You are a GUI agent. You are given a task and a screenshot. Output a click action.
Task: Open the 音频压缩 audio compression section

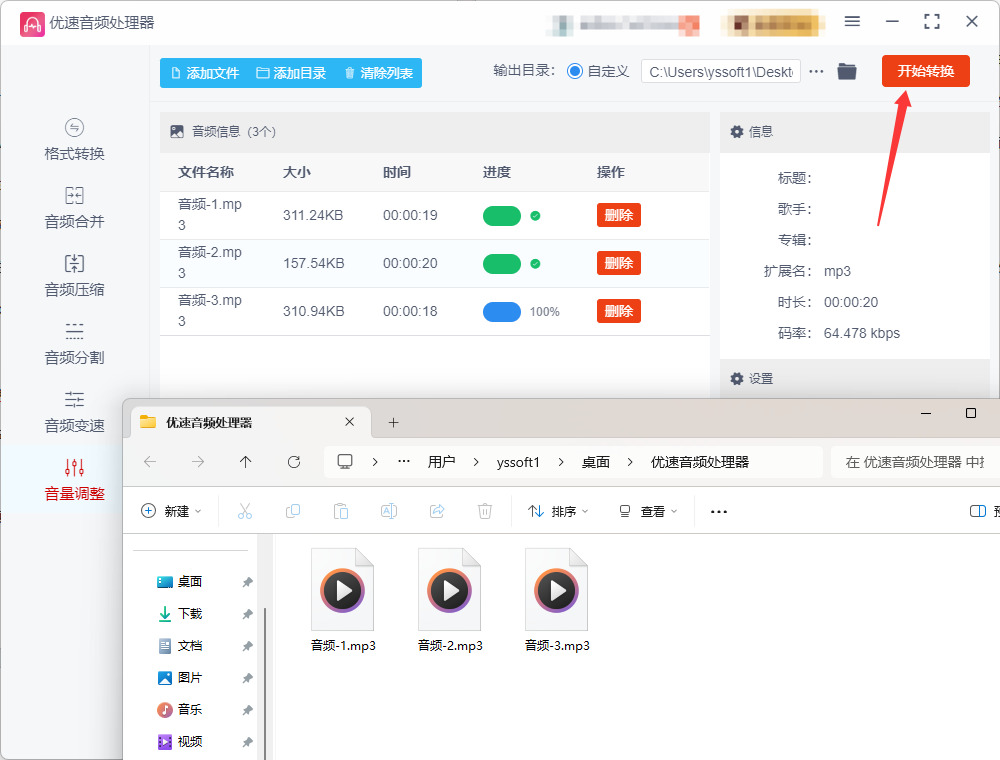tap(74, 276)
